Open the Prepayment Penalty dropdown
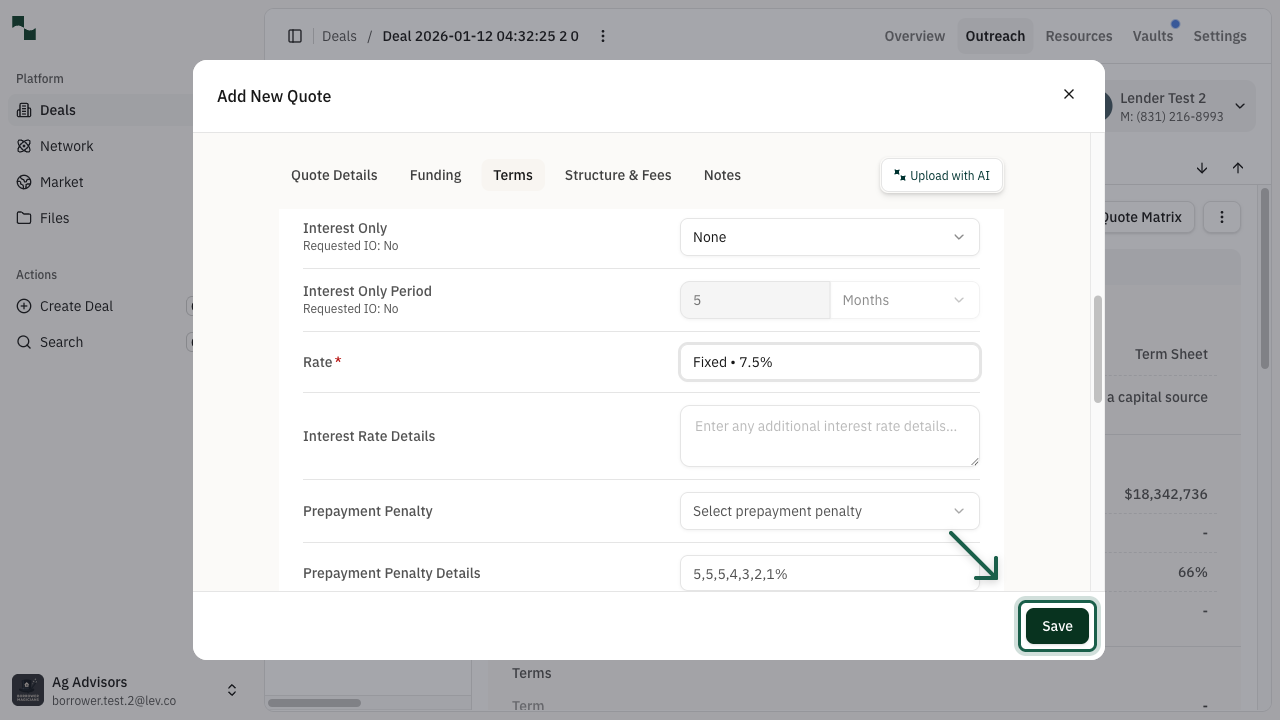Image resolution: width=1280 pixels, height=720 pixels. pos(828,511)
